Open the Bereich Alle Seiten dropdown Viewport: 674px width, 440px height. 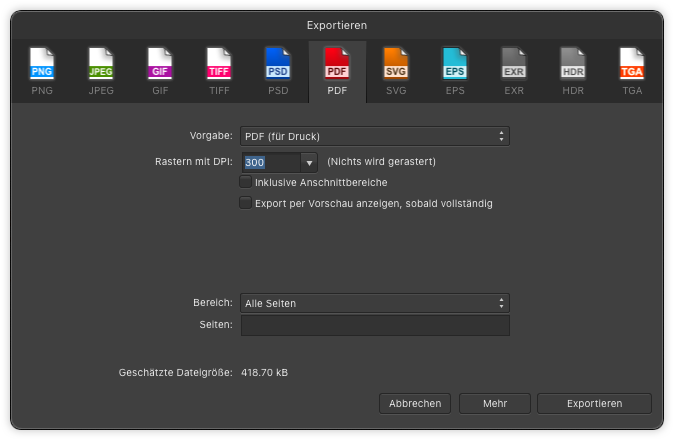tap(375, 303)
